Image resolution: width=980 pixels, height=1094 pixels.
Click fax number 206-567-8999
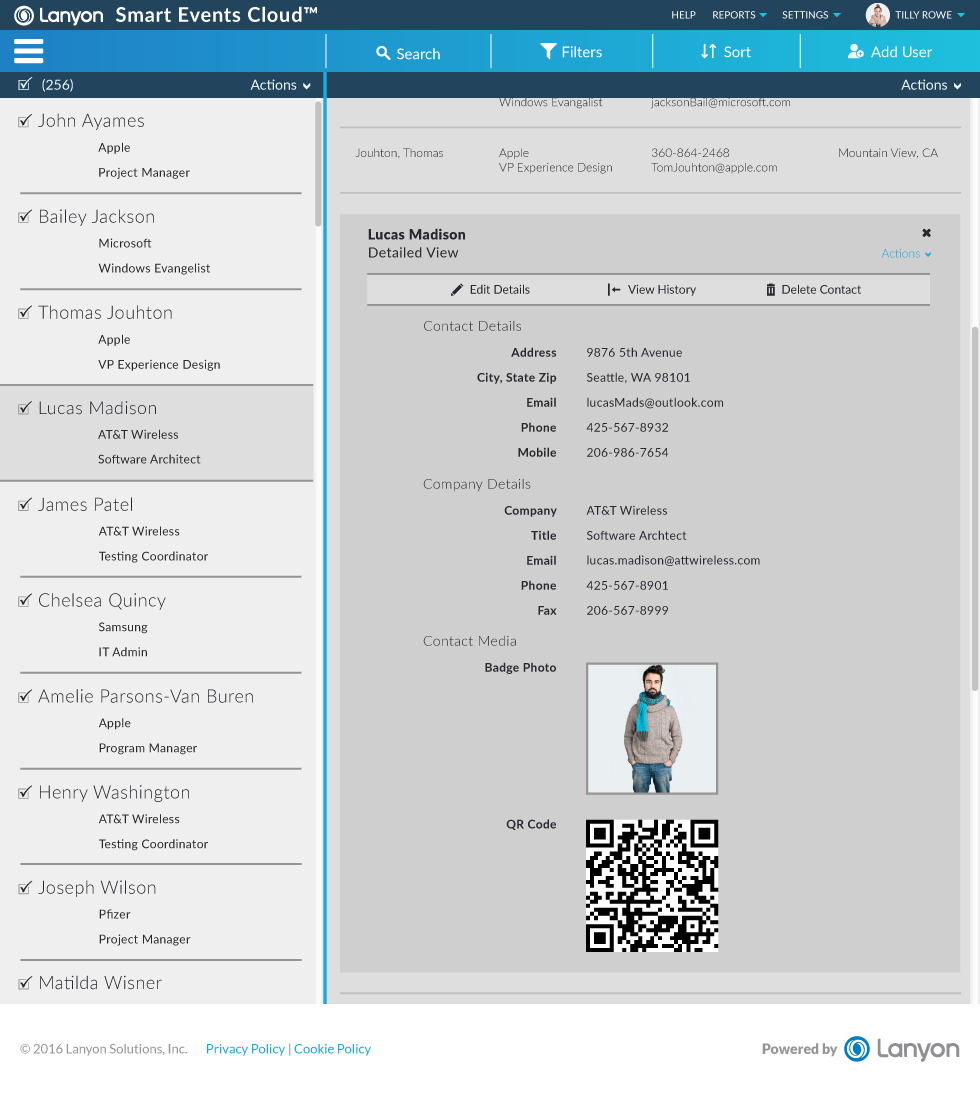[626, 610]
